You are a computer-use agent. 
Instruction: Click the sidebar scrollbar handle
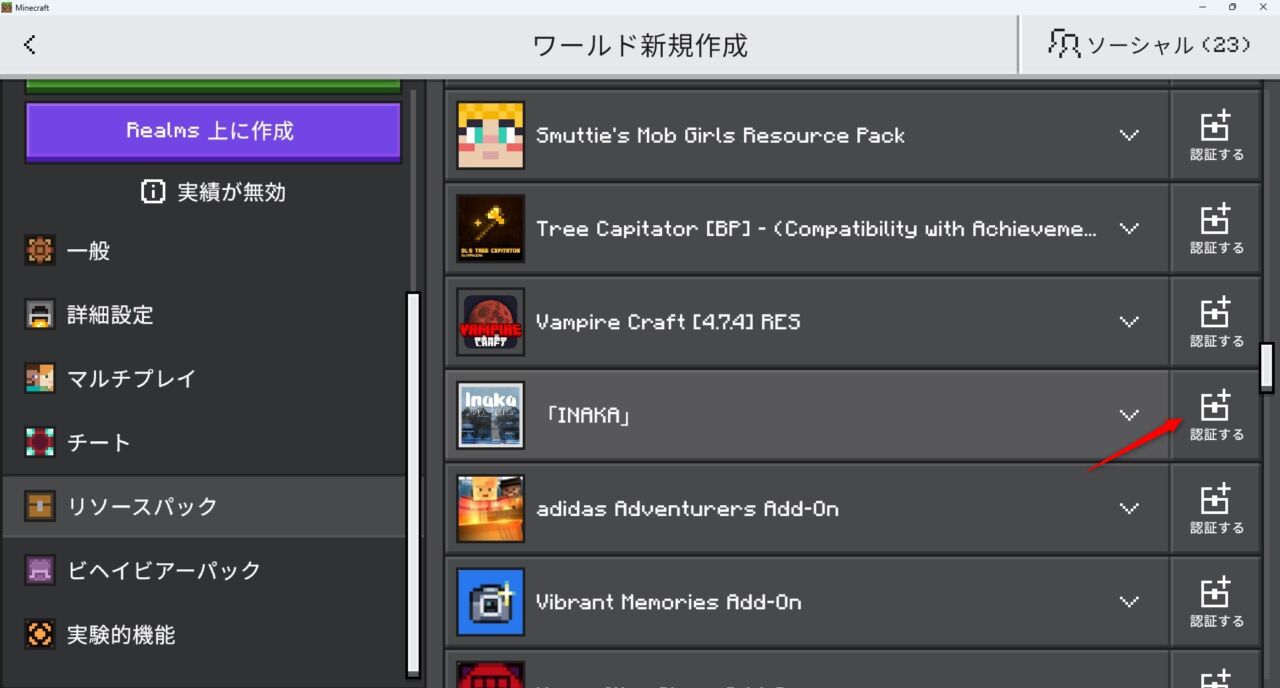413,484
